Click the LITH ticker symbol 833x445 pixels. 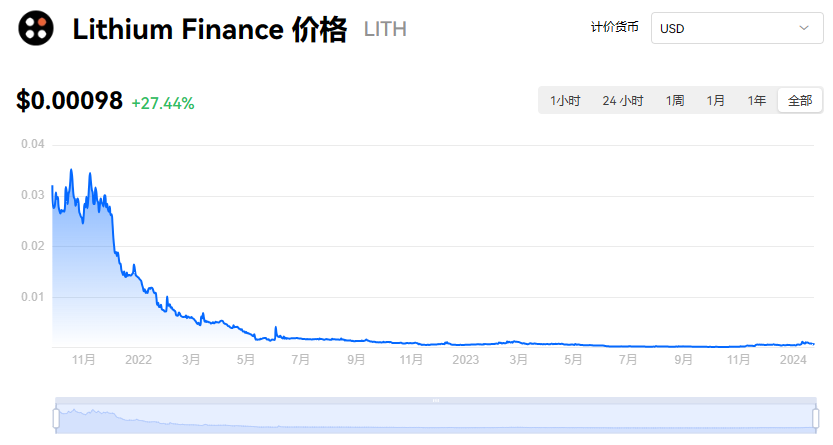click(x=385, y=29)
